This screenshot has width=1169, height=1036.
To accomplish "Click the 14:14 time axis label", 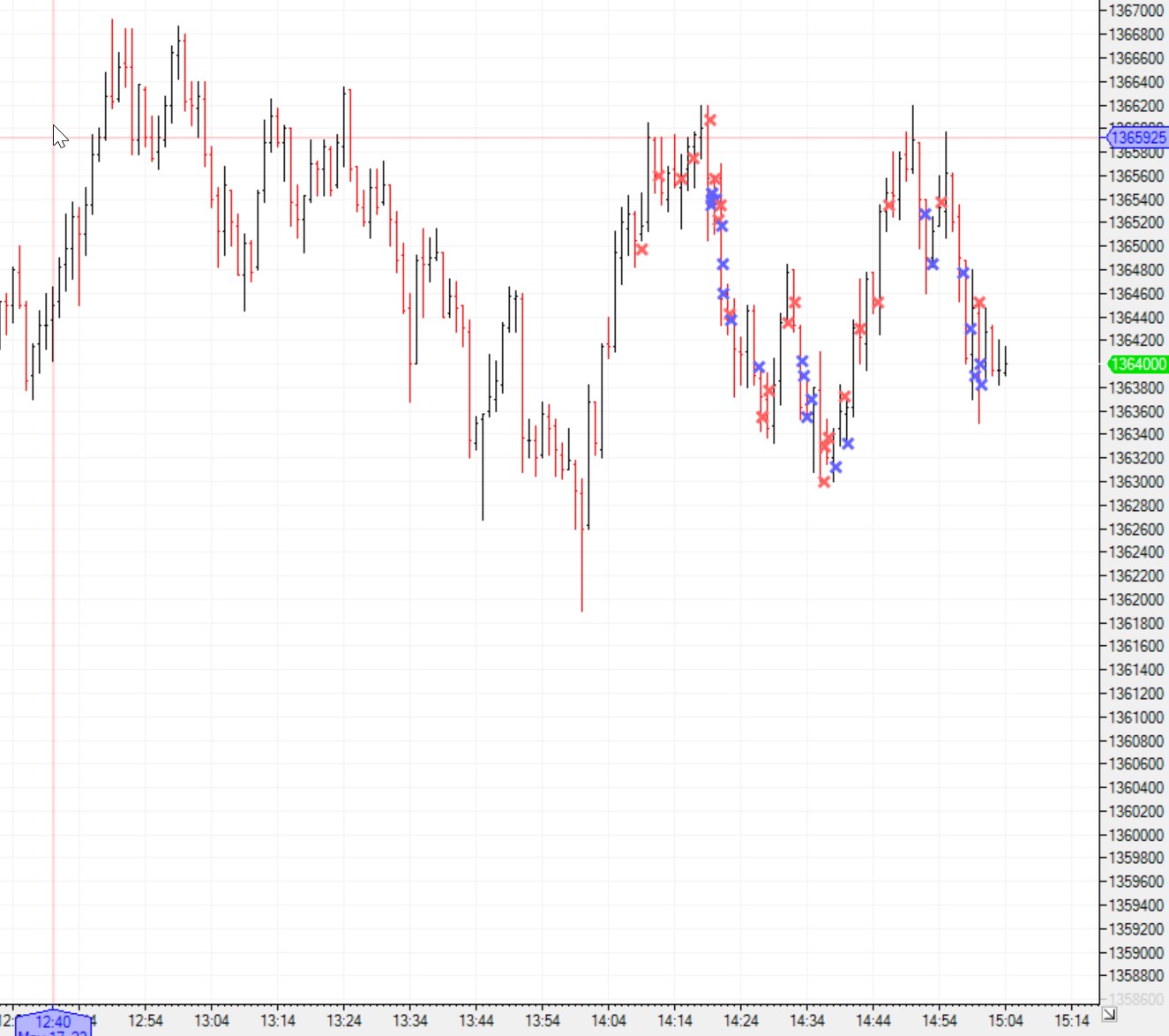I will tap(675, 1021).
